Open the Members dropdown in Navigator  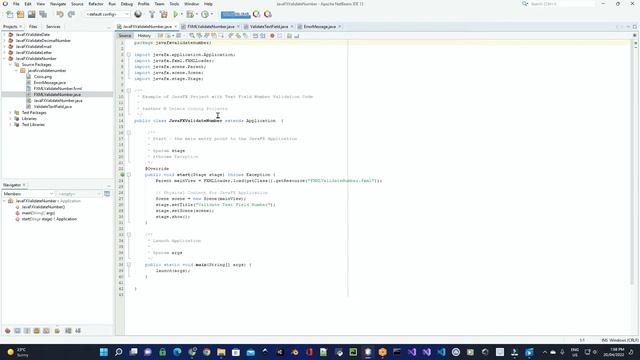point(28,194)
